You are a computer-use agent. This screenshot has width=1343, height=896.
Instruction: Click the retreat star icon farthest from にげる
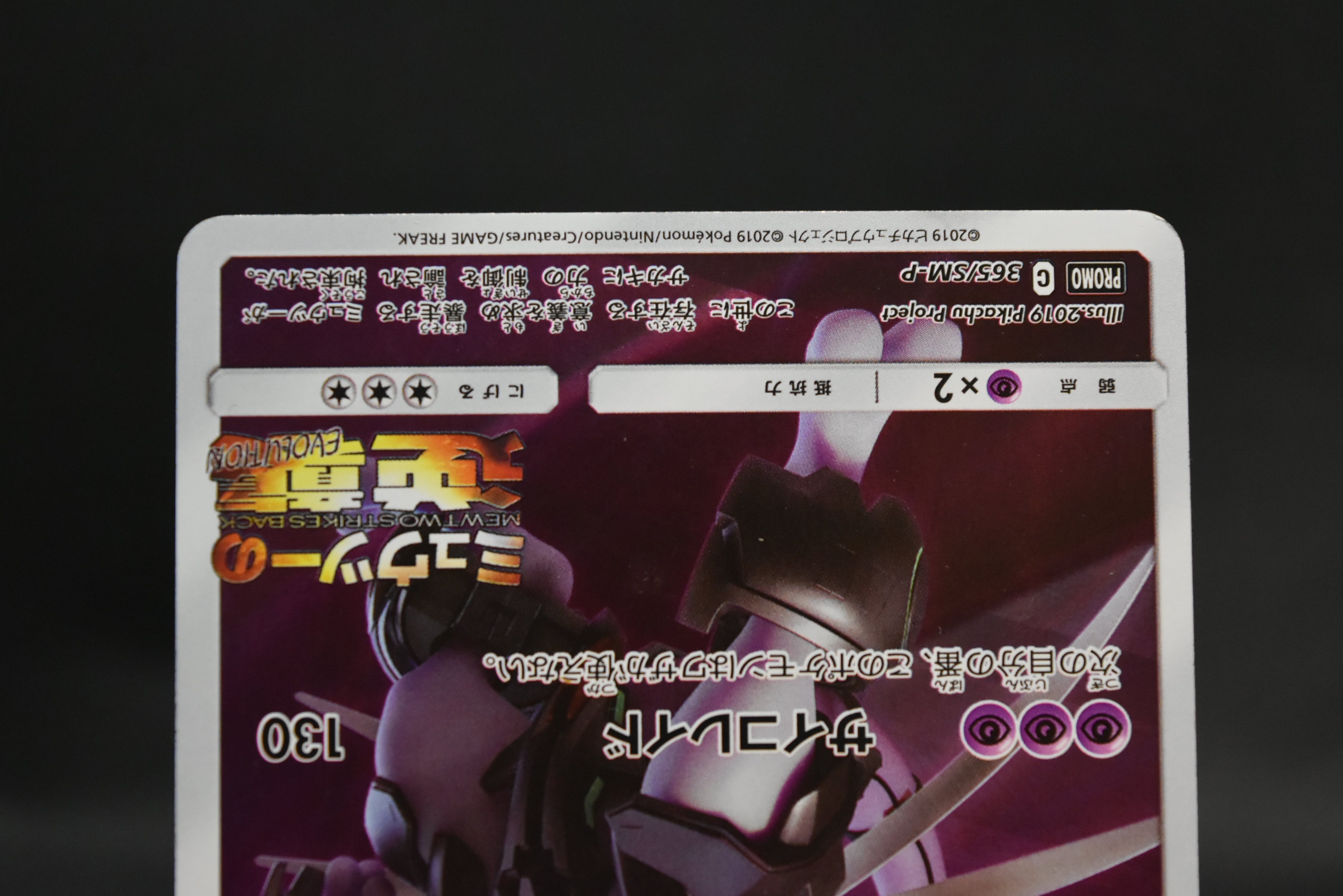(x=338, y=392)
